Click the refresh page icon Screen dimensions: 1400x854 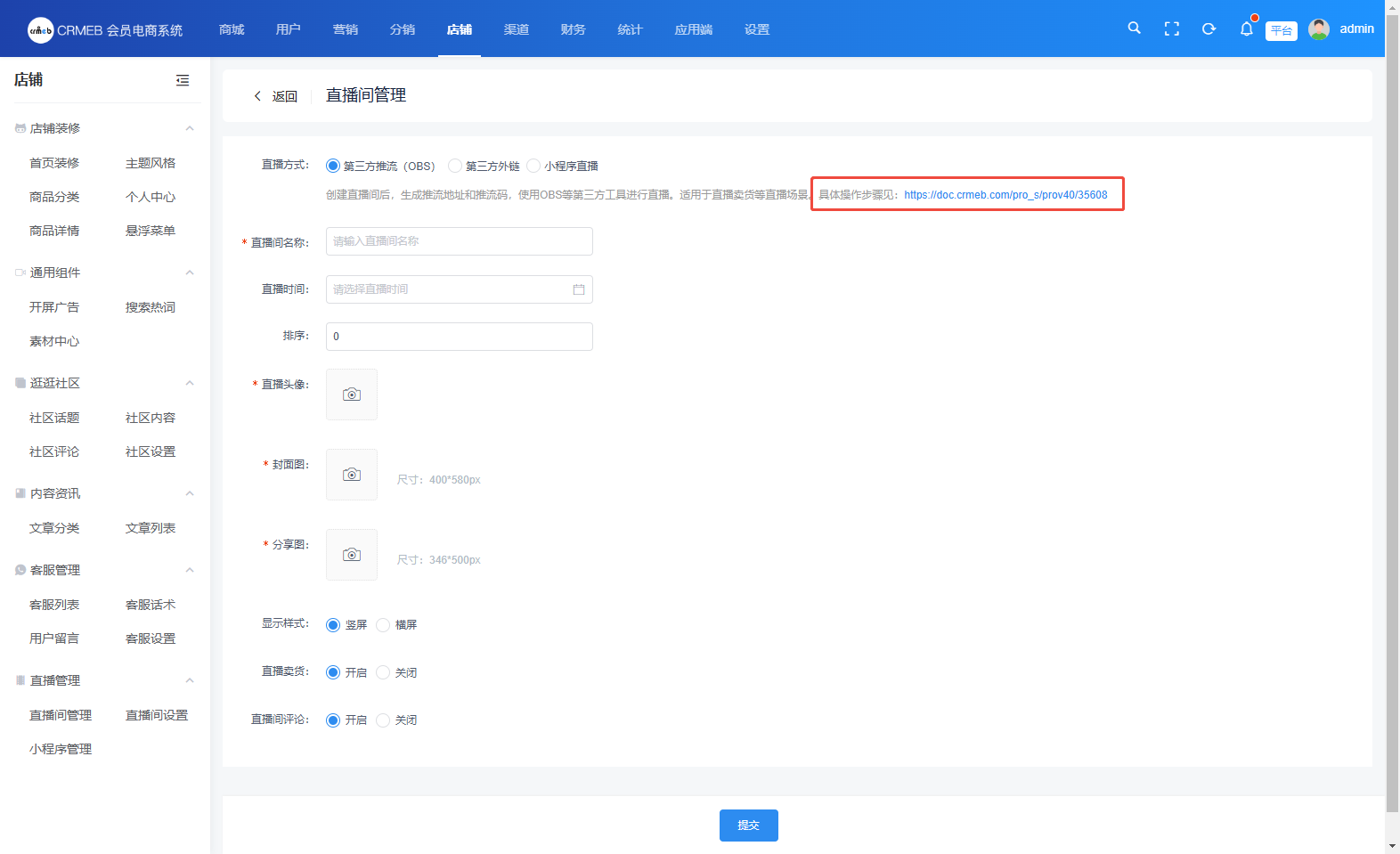(1209, 29)
